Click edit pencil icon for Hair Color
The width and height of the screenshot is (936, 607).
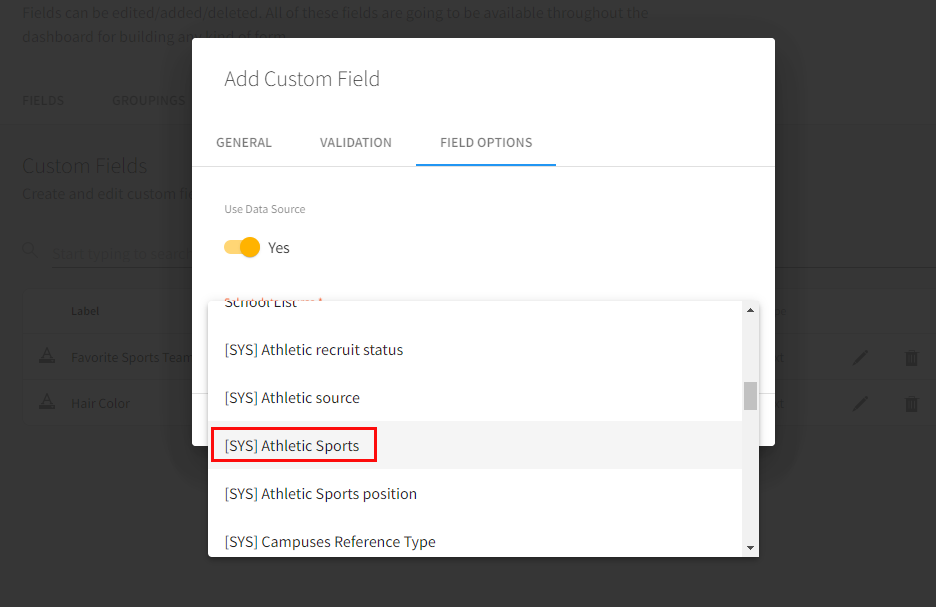(x=860, y=404)
